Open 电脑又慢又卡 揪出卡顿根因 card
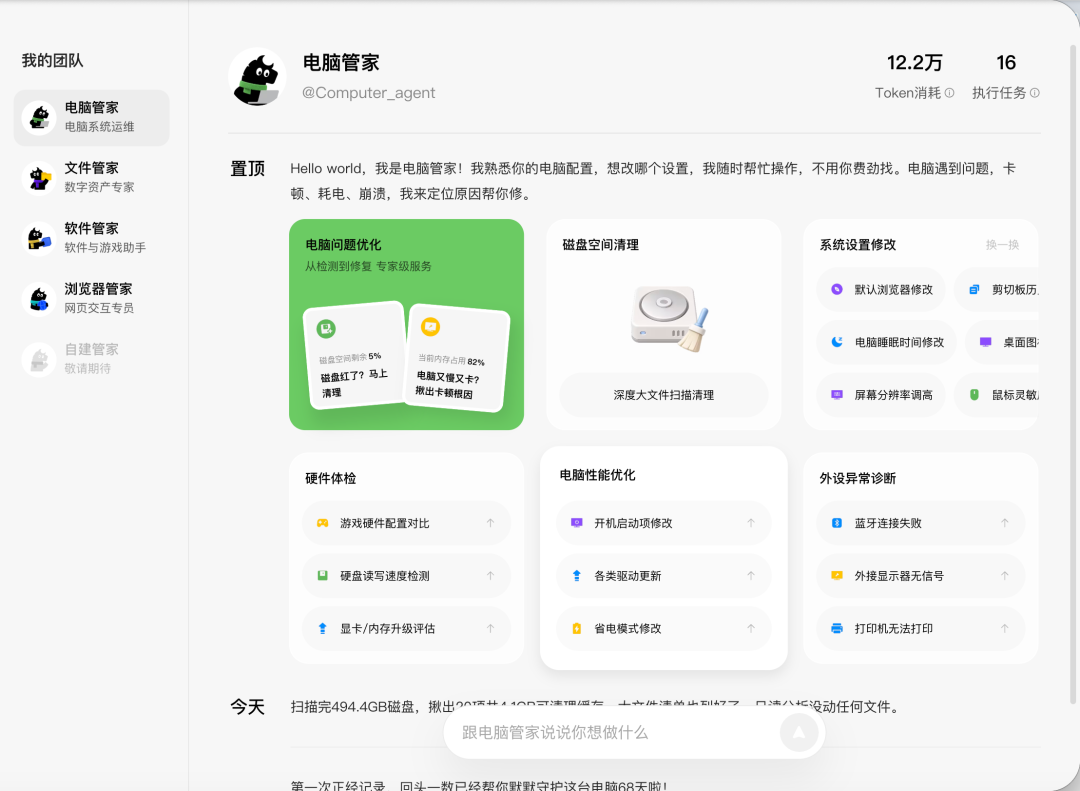 click(456, 358)
